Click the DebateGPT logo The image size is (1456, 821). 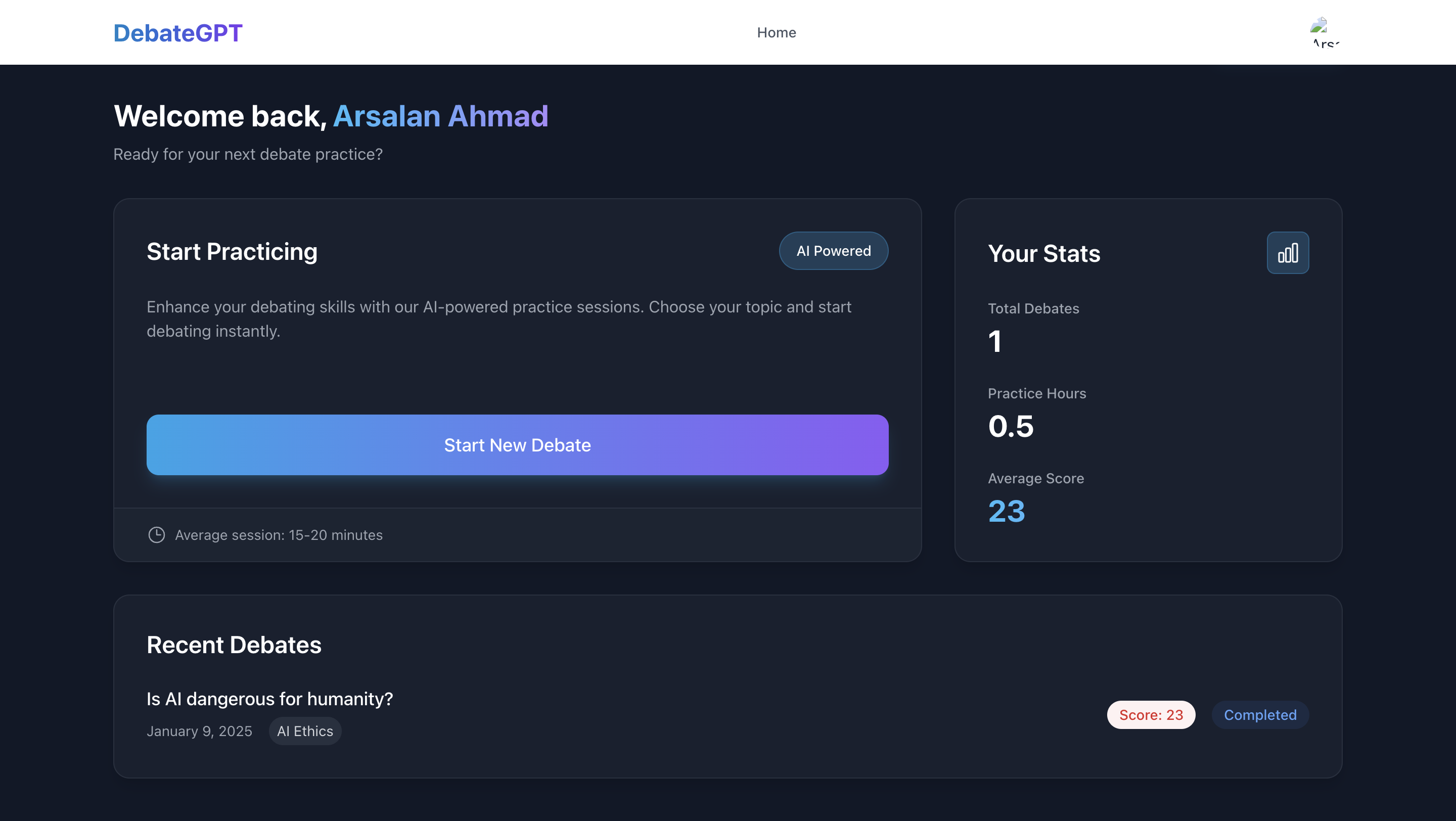[x=177, y=33]
